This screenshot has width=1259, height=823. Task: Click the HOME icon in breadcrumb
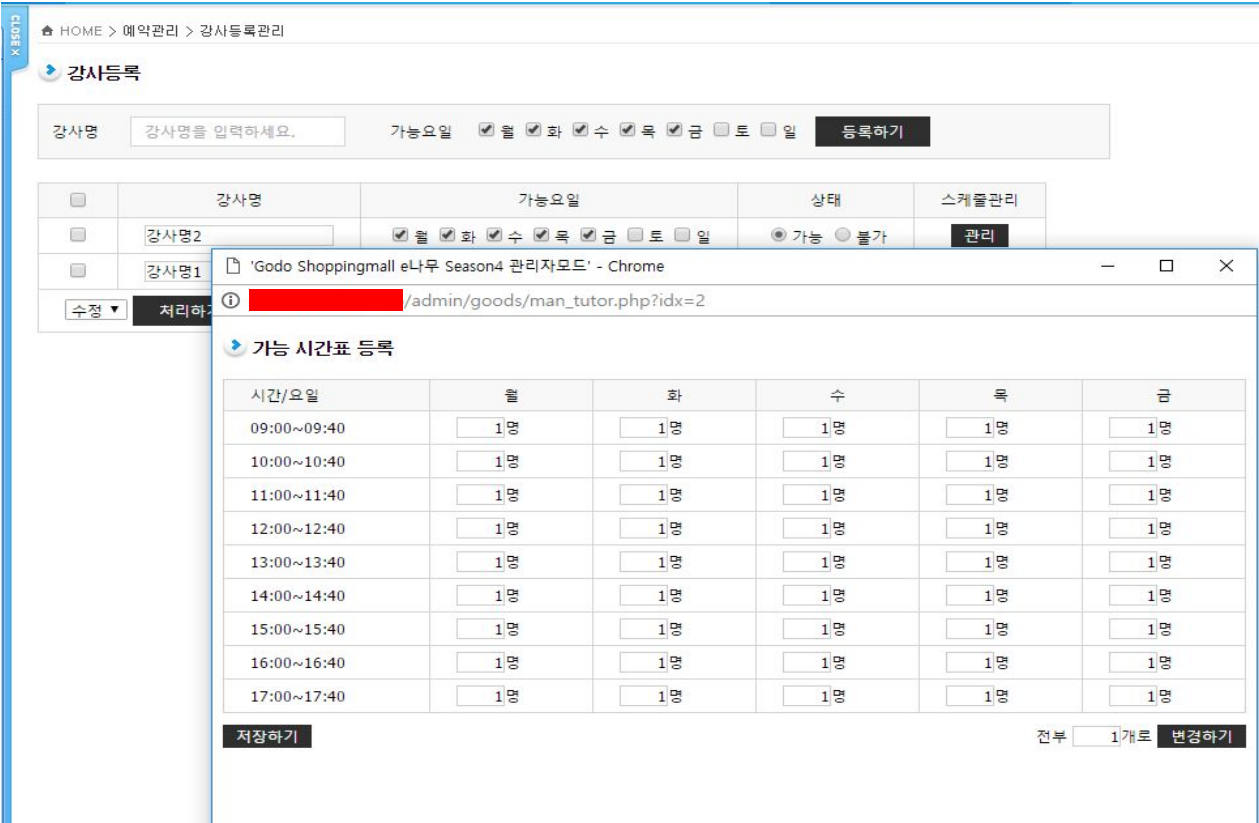click(47, 31)
